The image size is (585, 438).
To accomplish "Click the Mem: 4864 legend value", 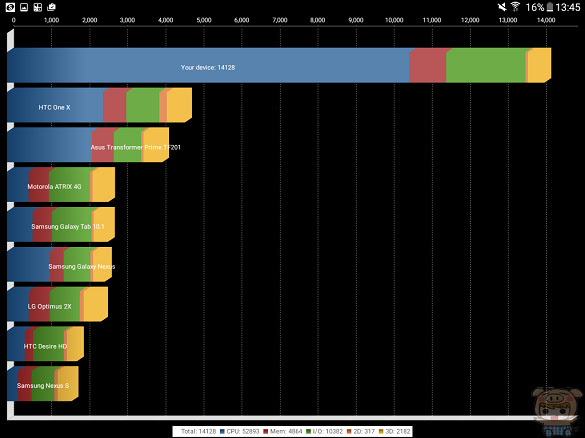I will pos(286,431).
